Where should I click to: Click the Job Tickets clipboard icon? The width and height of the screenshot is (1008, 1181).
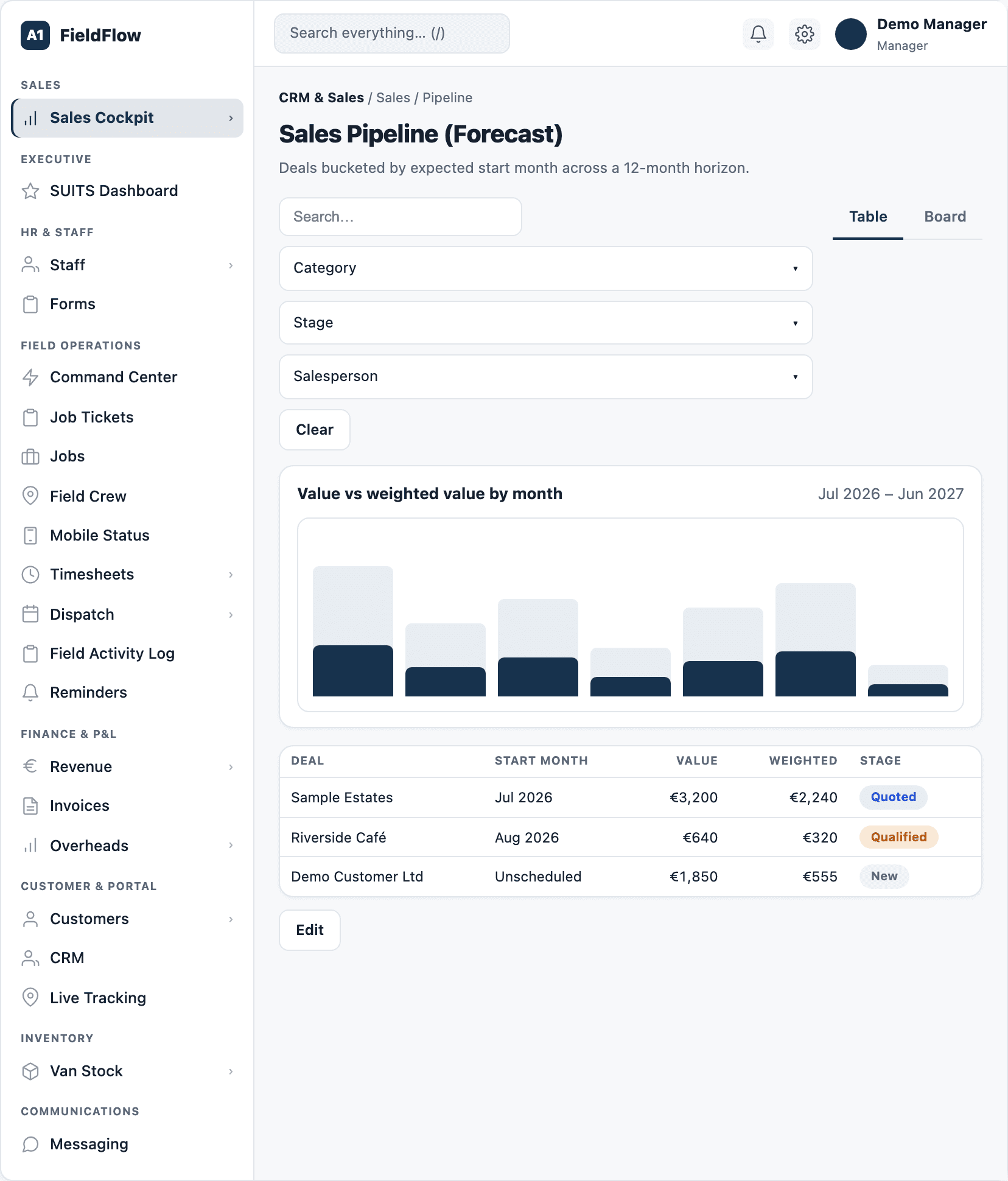(30, 418)
